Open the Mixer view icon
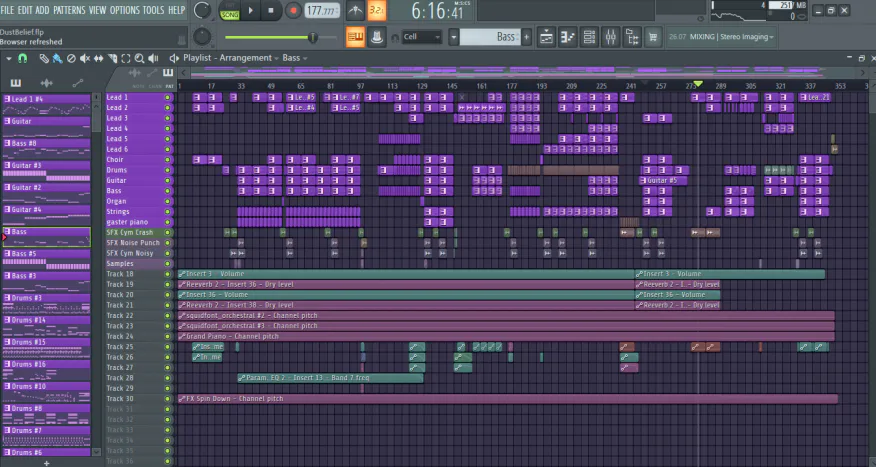The width and height of the screenshot is (876, 467). [x=610, y=37]
